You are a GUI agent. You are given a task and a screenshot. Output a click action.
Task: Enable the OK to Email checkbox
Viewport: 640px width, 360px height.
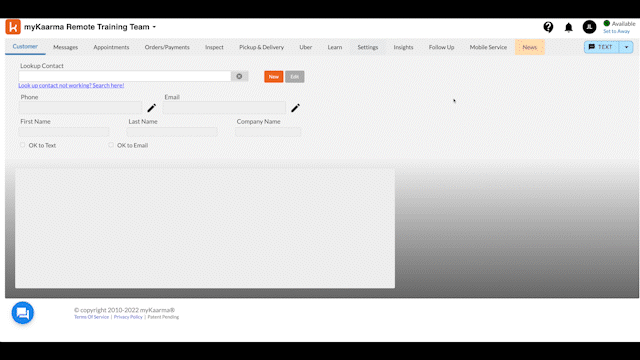pyautogui.click(x=111, y=145)
